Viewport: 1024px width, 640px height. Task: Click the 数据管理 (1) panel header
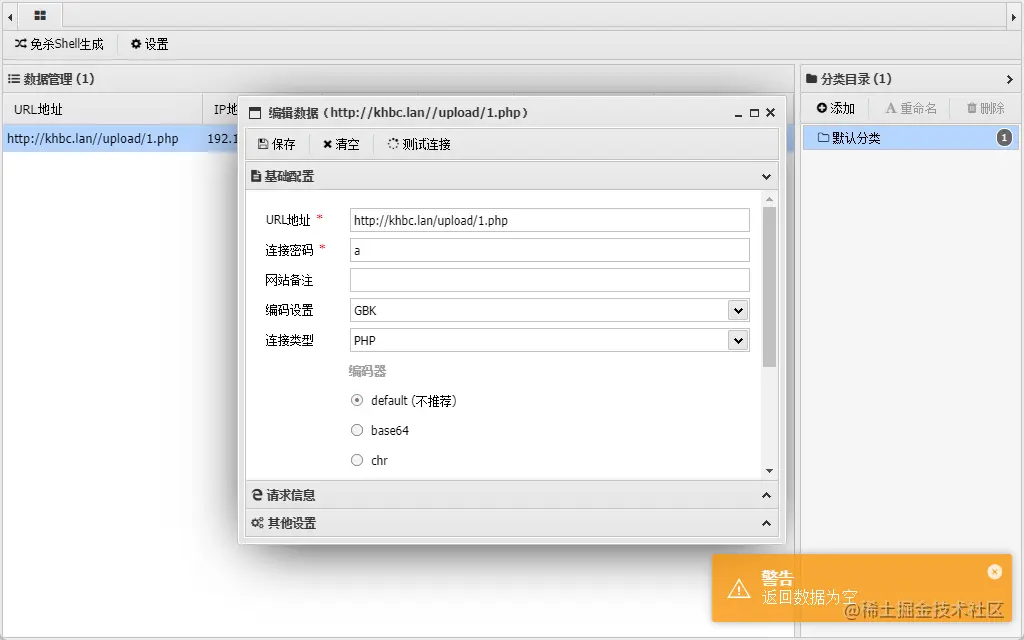[398, 79]
